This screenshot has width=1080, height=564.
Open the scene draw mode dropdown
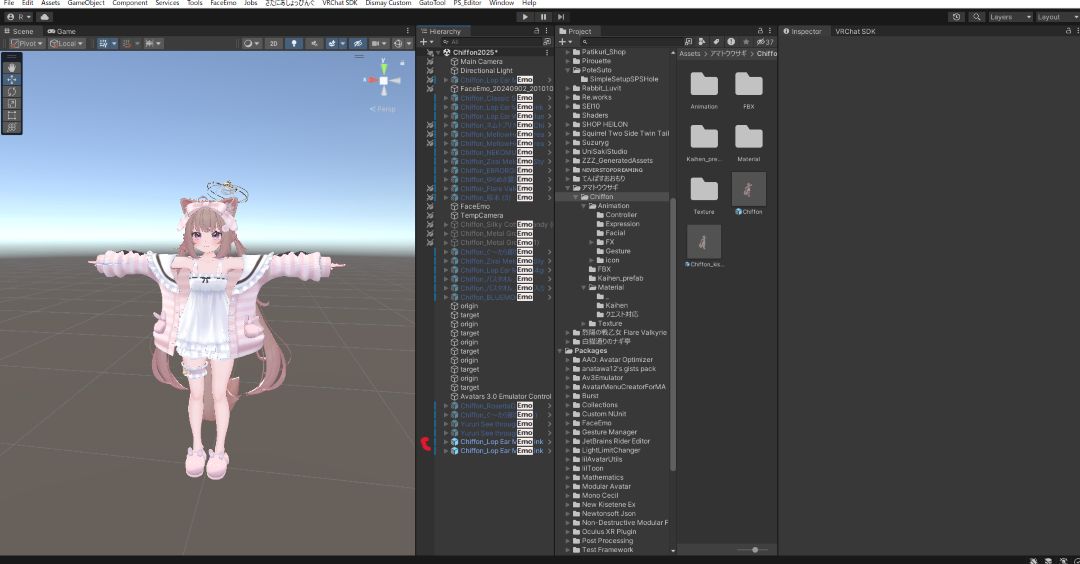tap(251, 43)
